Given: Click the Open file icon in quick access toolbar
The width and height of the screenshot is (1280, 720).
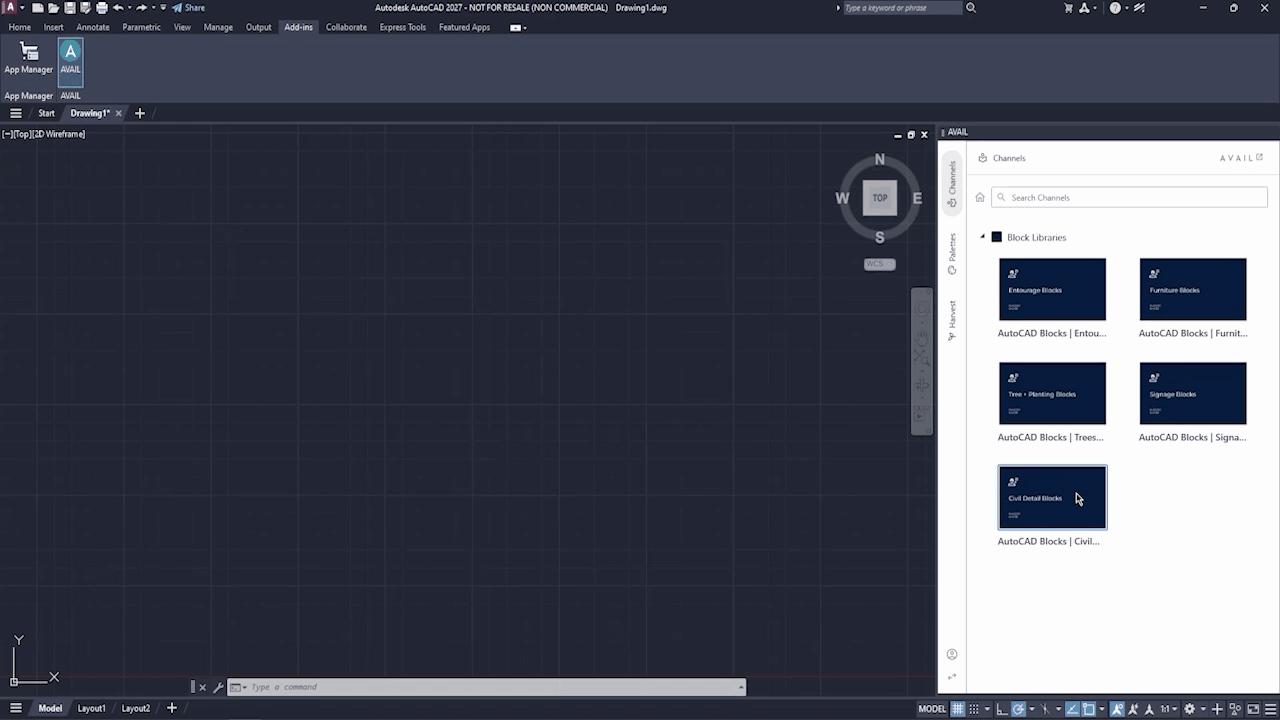Looking at the screenshot, I should click(54, 8).
